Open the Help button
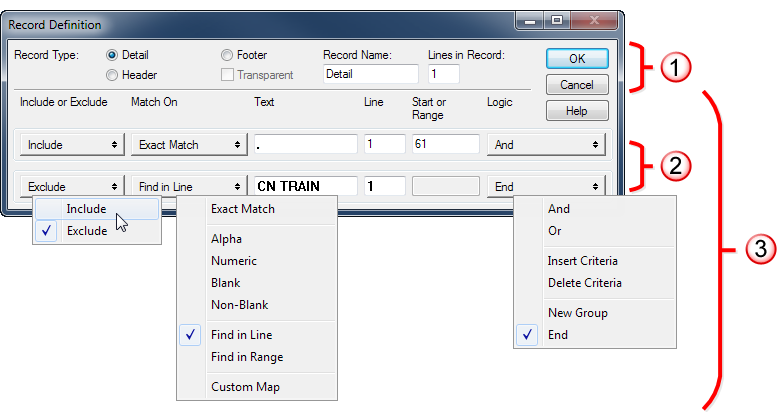This screenshot has height=419, width=778. [x=576, y=110]
